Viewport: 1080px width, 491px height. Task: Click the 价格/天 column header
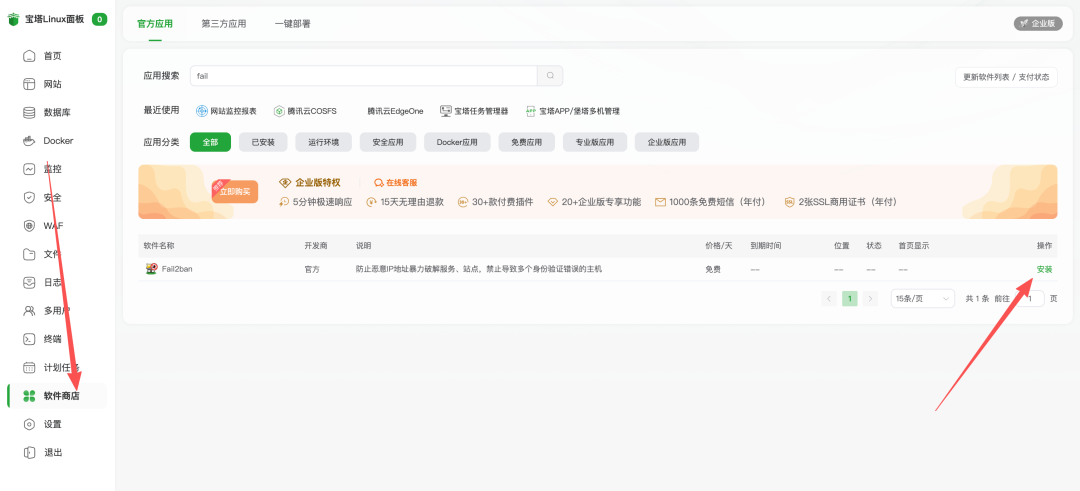point(718,246)
